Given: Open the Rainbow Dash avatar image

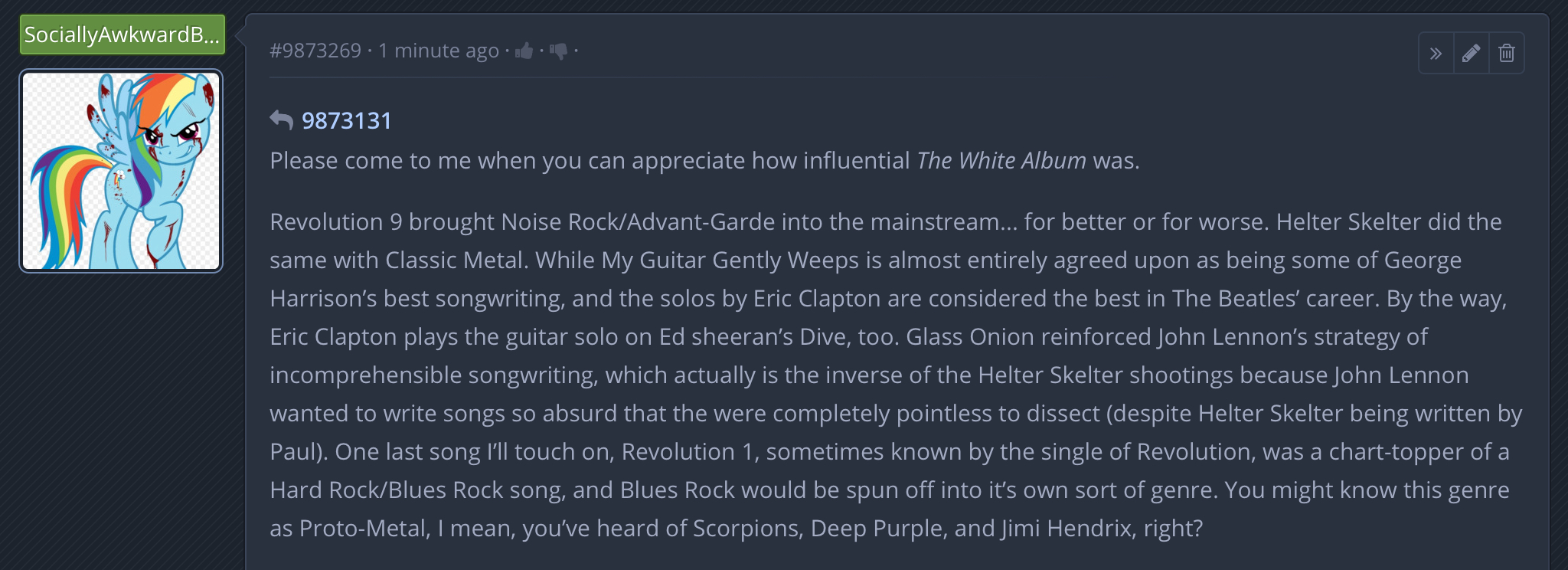Looking at the screenshot, I should click(121, 170).
